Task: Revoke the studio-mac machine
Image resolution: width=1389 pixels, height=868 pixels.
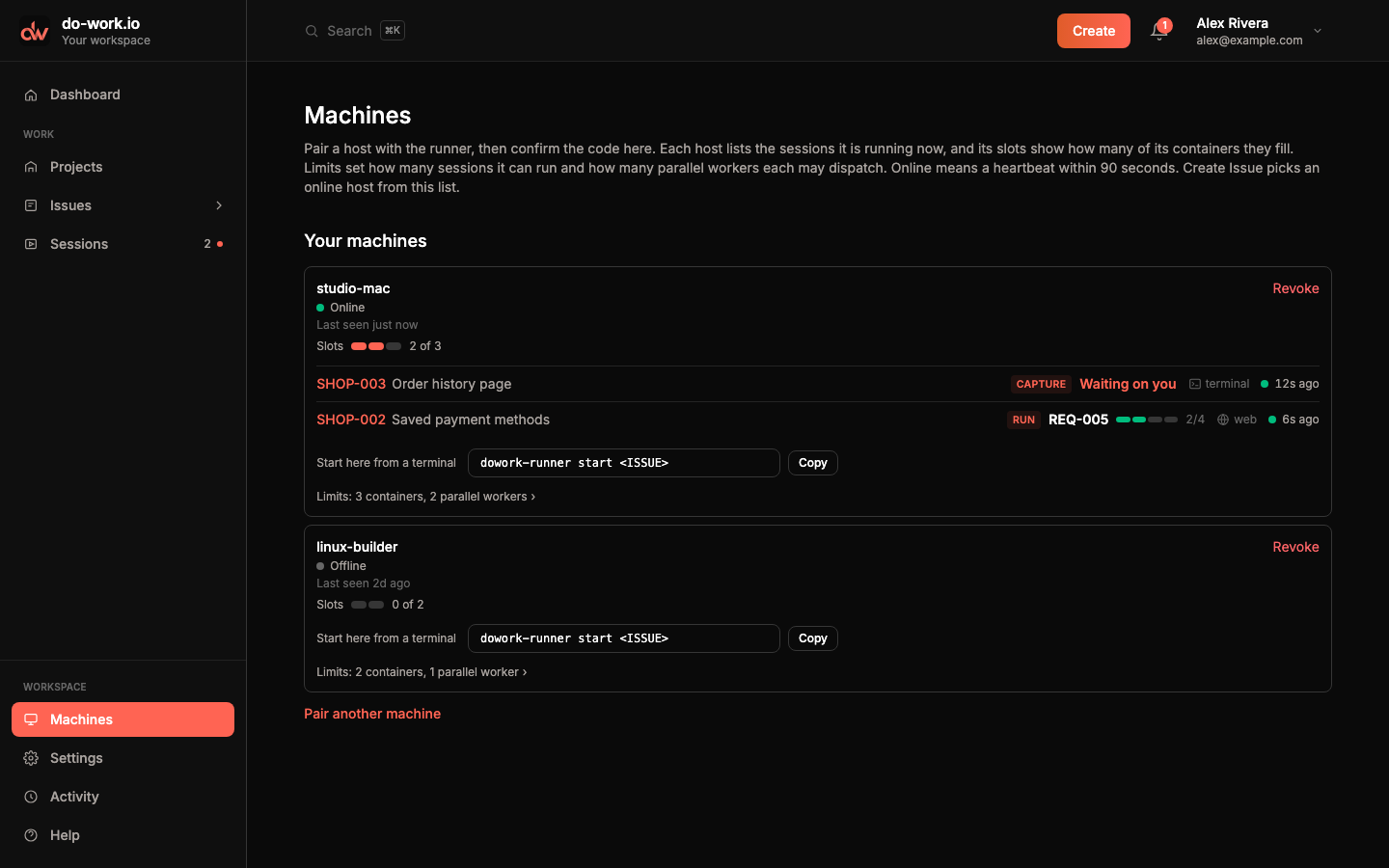Action: point(1295,288)
